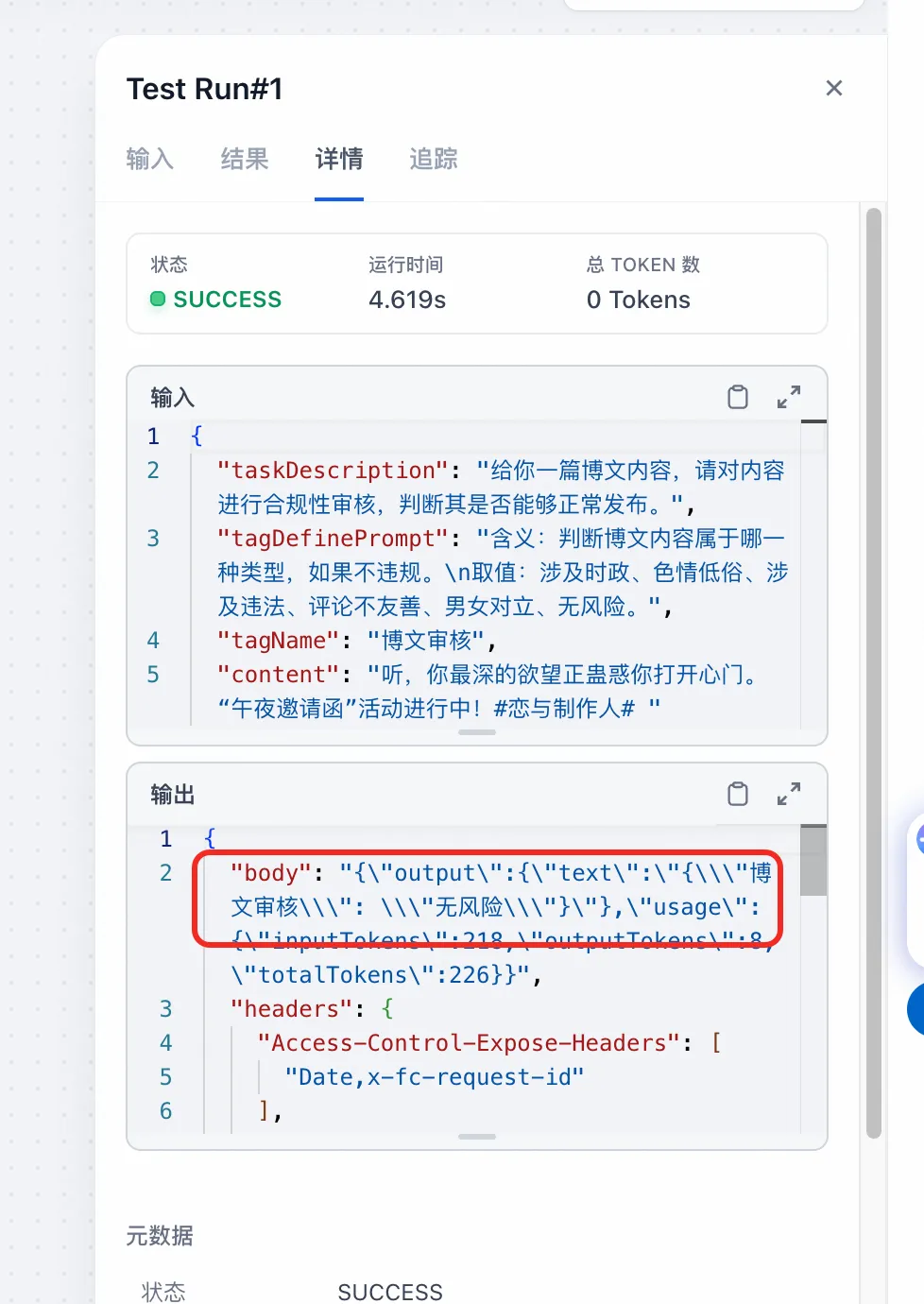Open the 追踪 tab
924x1304 pixels.
click(434, 159)
